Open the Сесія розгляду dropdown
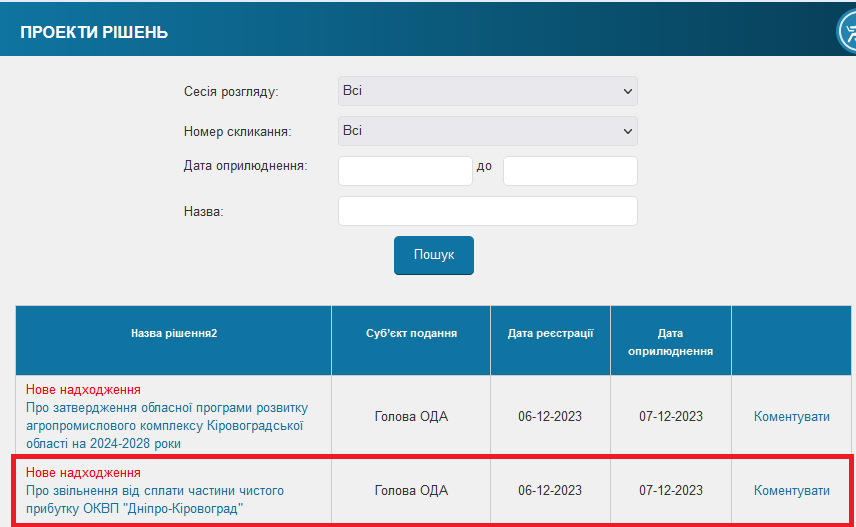856x527 pixels. pyautogui.click(x=488, y=91)
